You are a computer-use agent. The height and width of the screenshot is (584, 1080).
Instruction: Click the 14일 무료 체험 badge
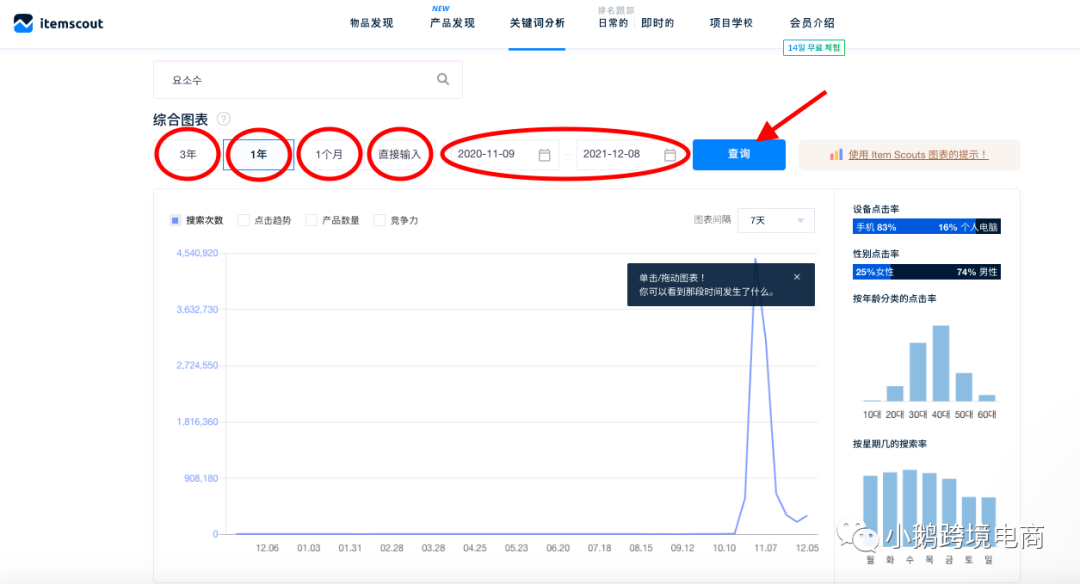pyautogui.click(x=812, y=47)
